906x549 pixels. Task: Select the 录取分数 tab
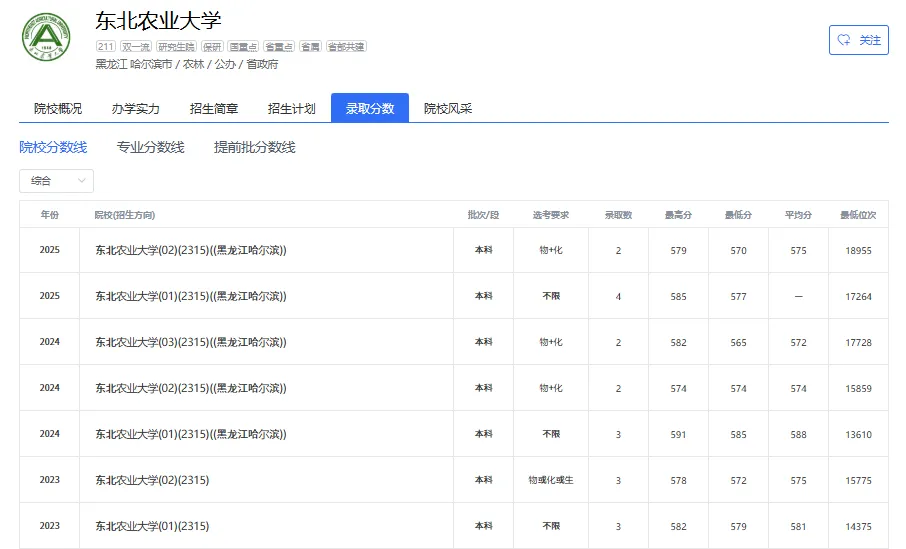pyautogui.click(x=370, y=109)
